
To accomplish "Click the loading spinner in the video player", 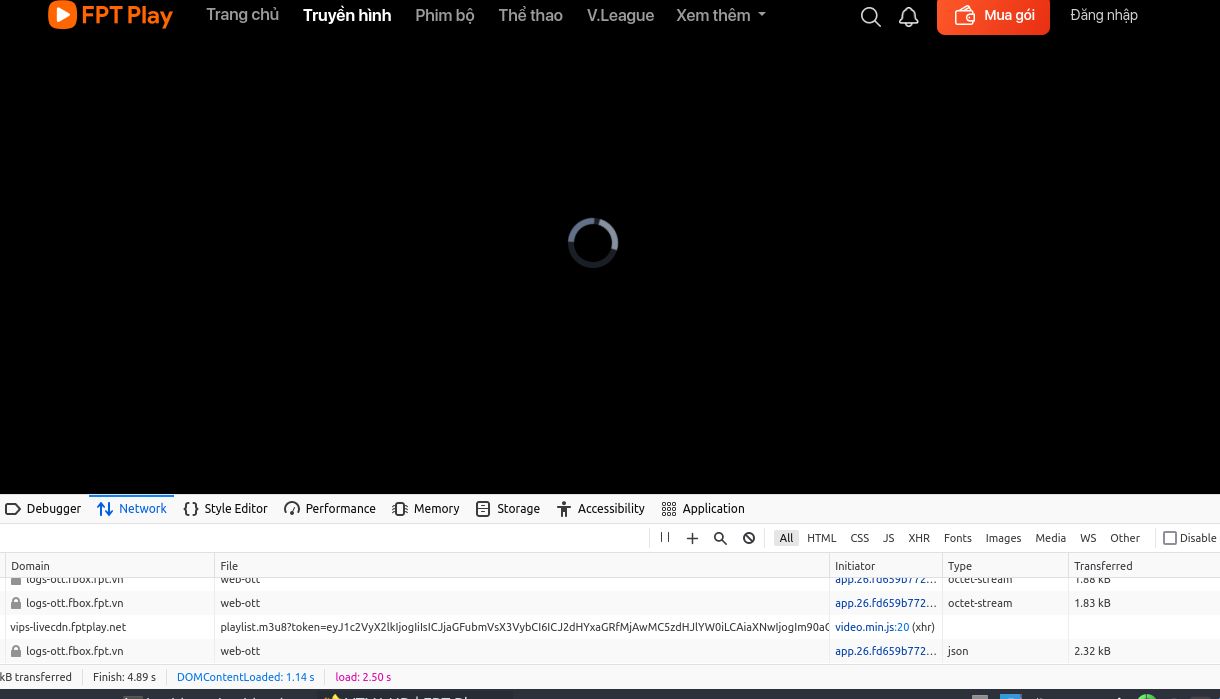I will click(x=593, y=243).
